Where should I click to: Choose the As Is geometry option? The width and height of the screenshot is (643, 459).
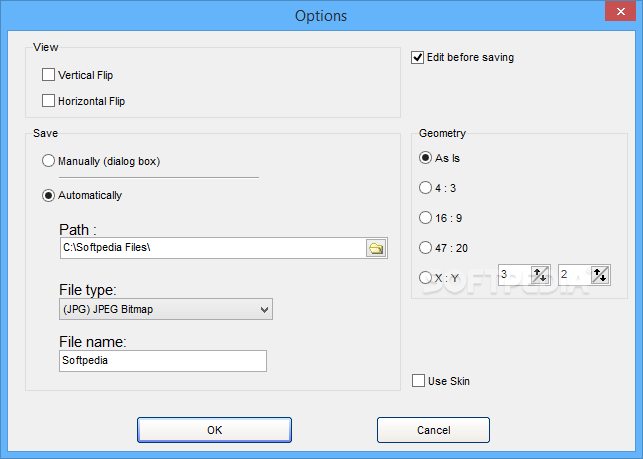[x=425, y=158]
